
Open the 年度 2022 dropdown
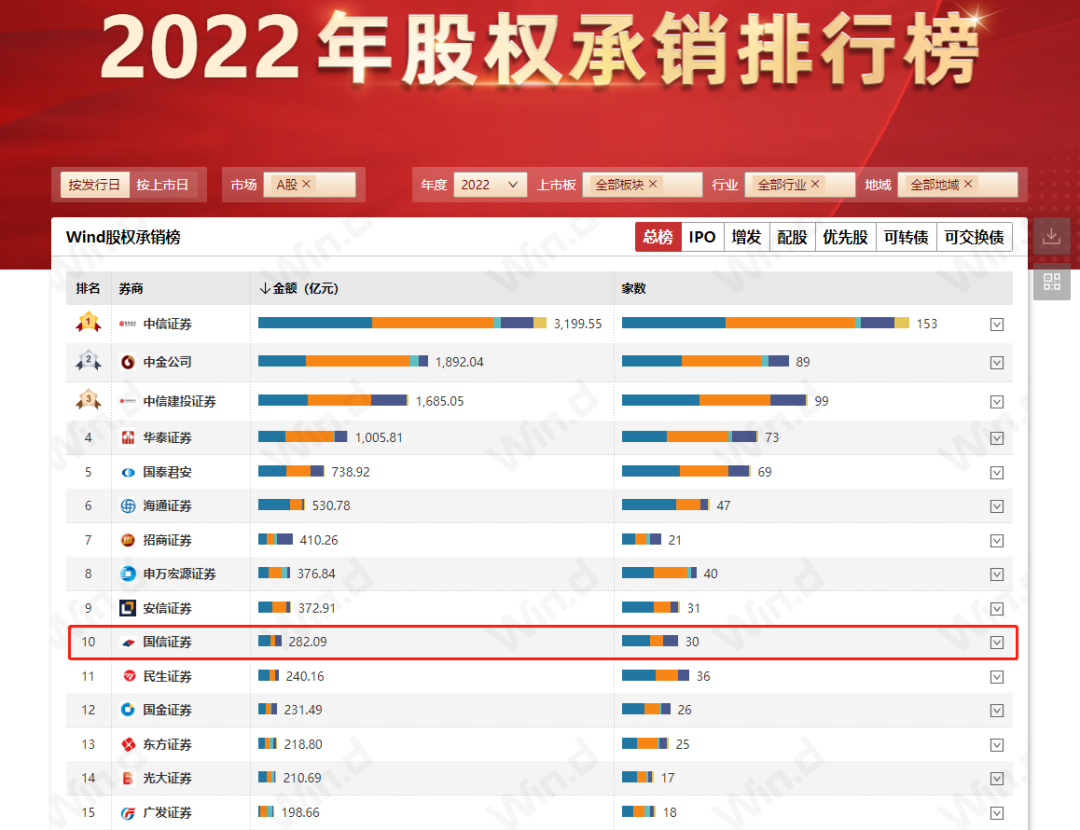click(x=490, y=185)
